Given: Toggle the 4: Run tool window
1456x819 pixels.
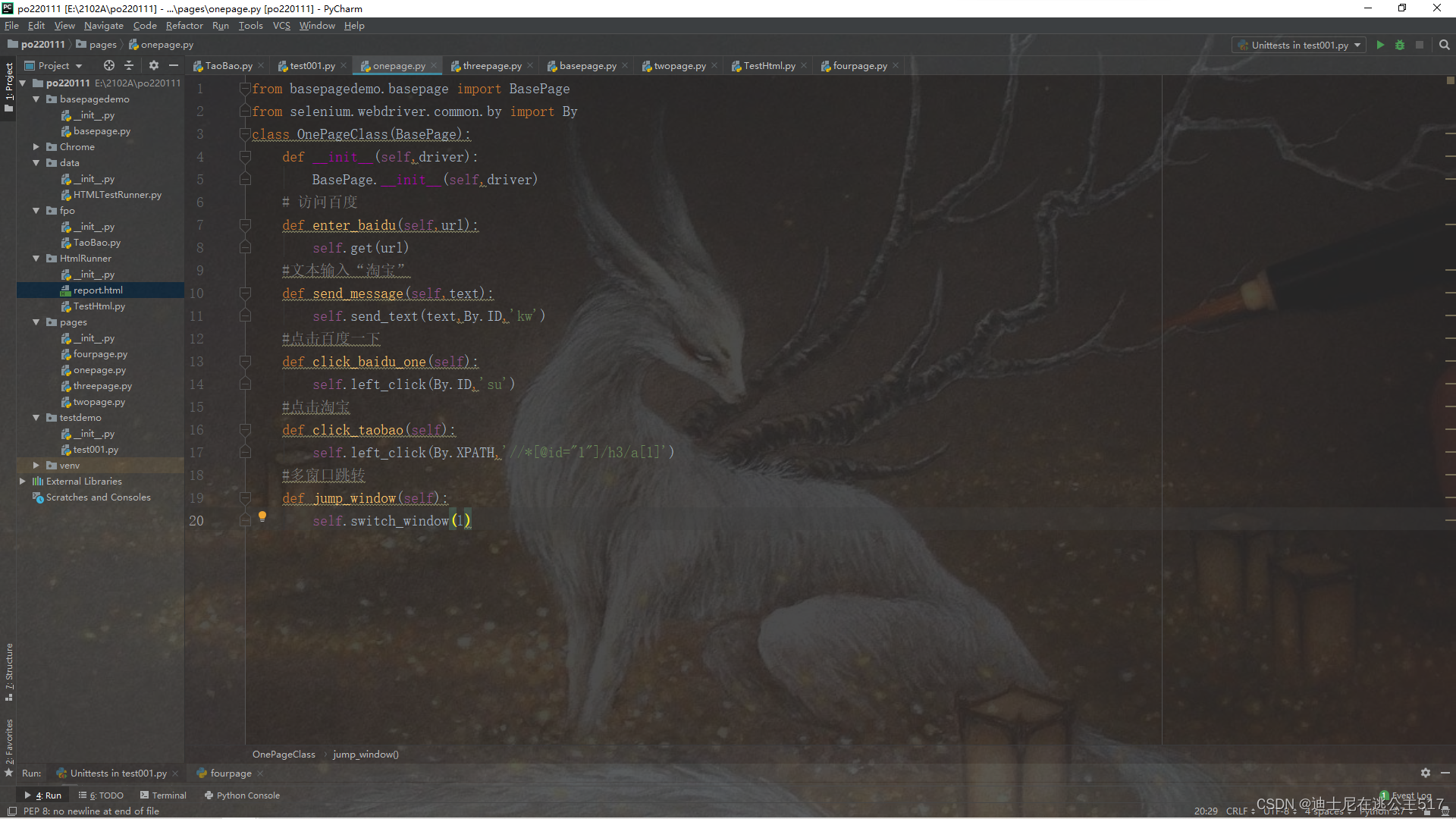Looking at the screenshot, I should [43, 795].
